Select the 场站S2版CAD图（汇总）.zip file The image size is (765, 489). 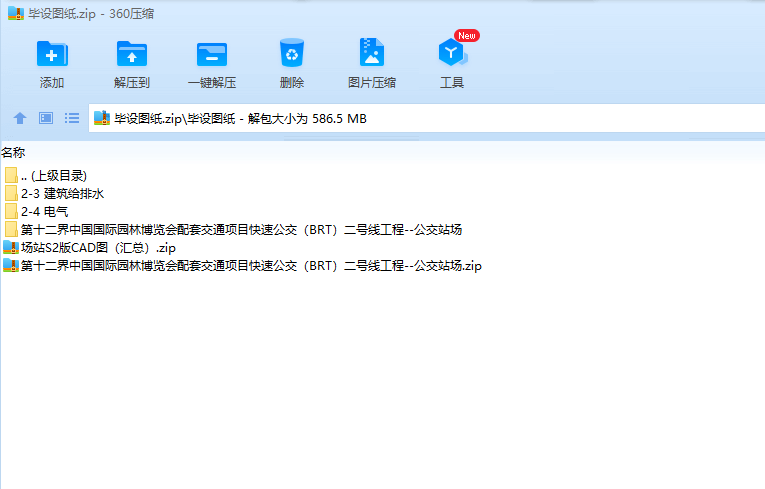[x=89, y=248]
